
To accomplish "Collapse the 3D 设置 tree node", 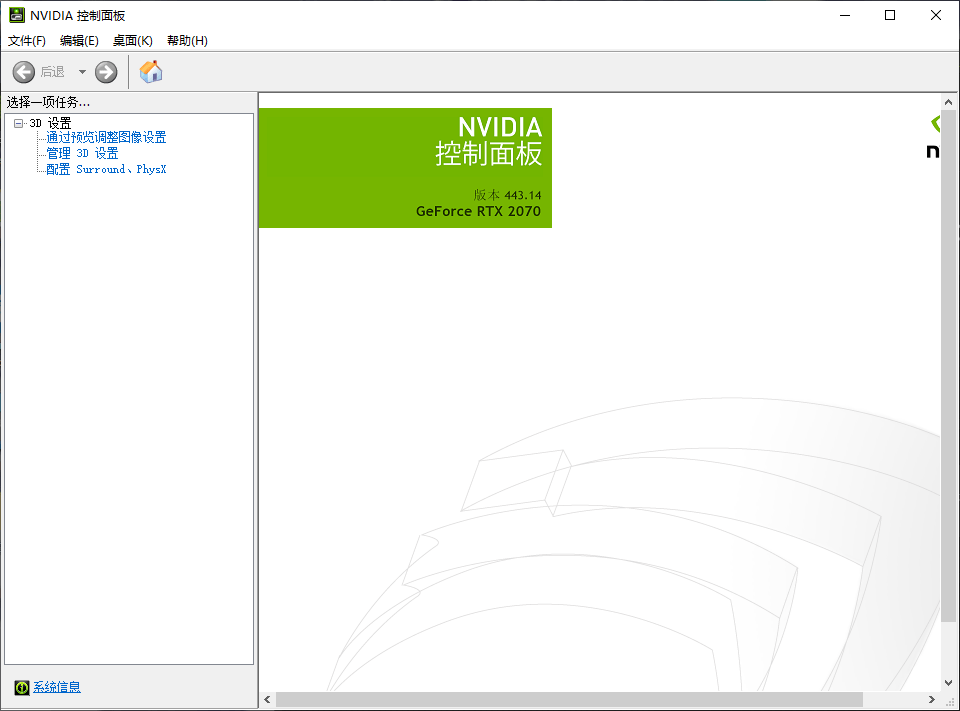I will point(18,123).
